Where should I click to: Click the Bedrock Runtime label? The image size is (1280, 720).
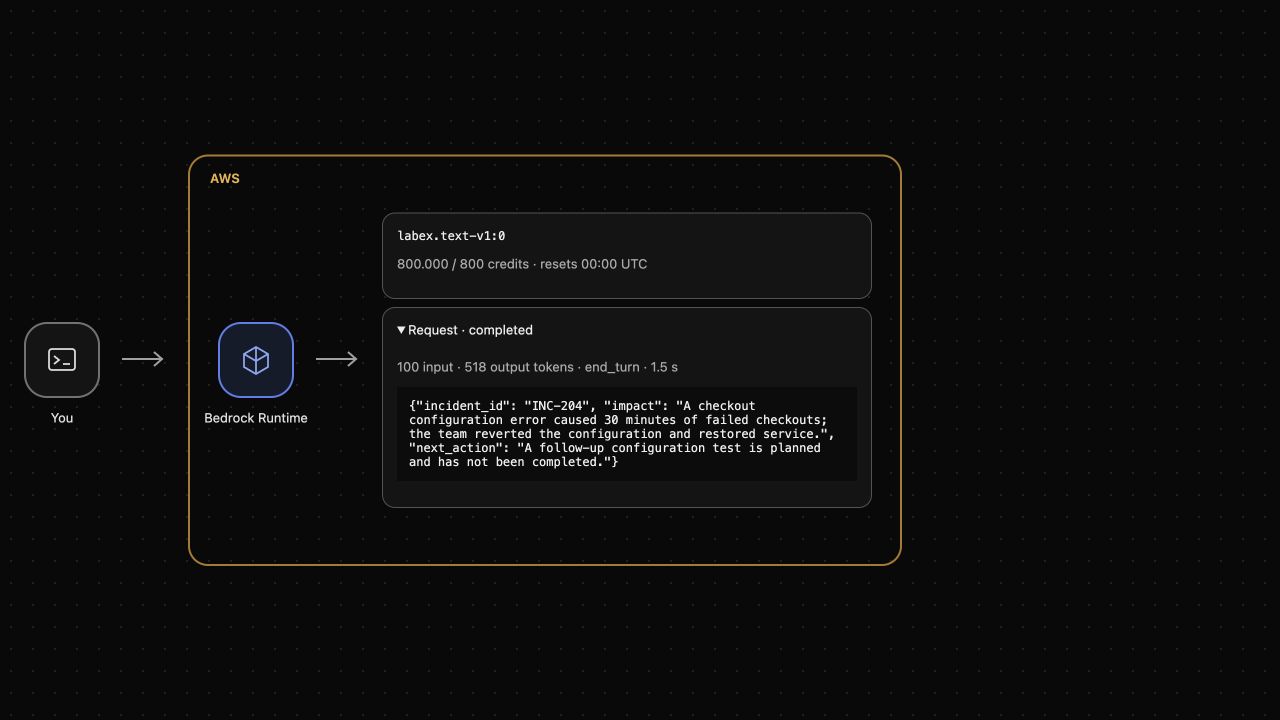coord(256,418)
